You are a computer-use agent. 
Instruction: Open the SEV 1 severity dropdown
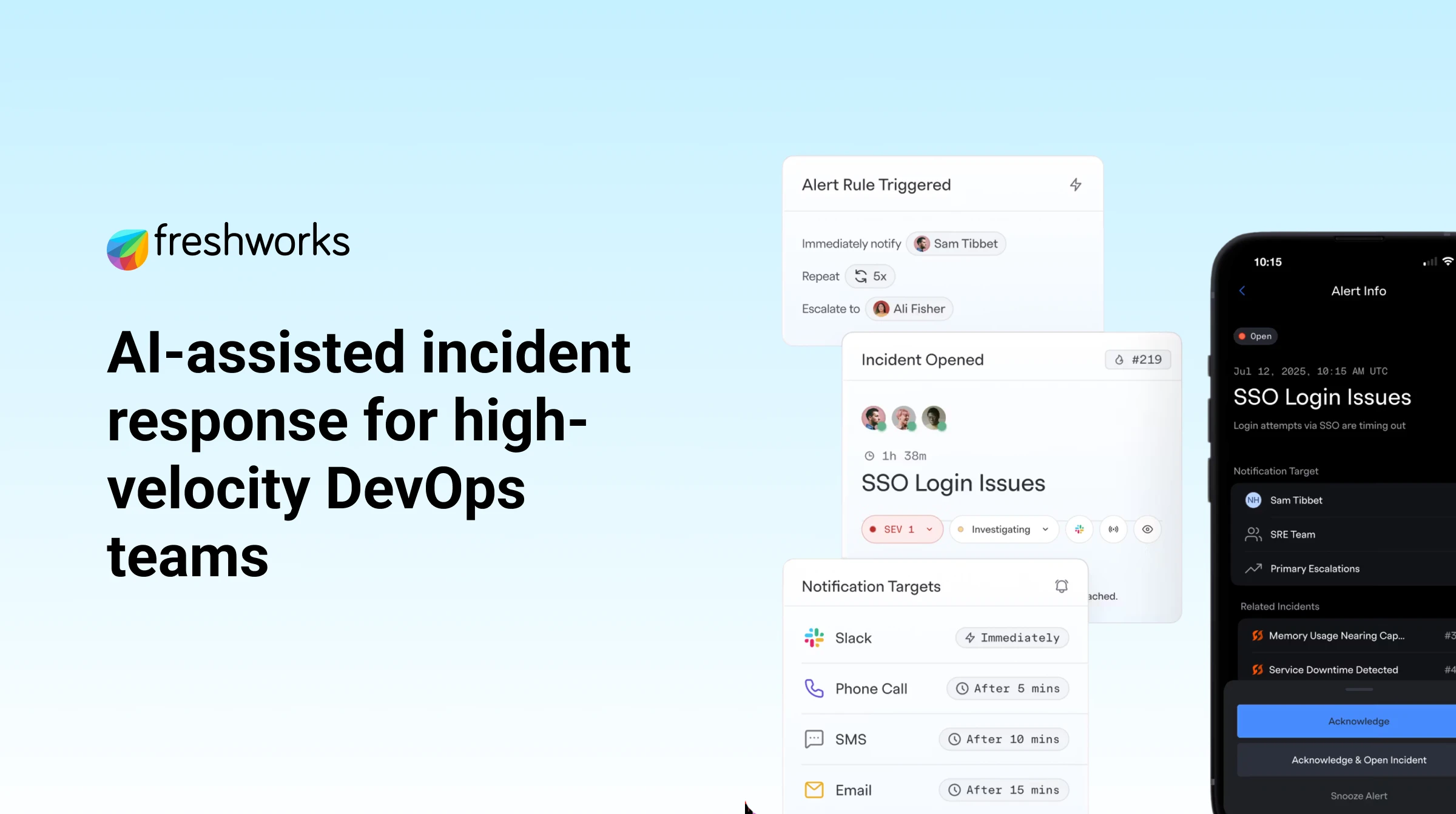(x=902, y=530)
